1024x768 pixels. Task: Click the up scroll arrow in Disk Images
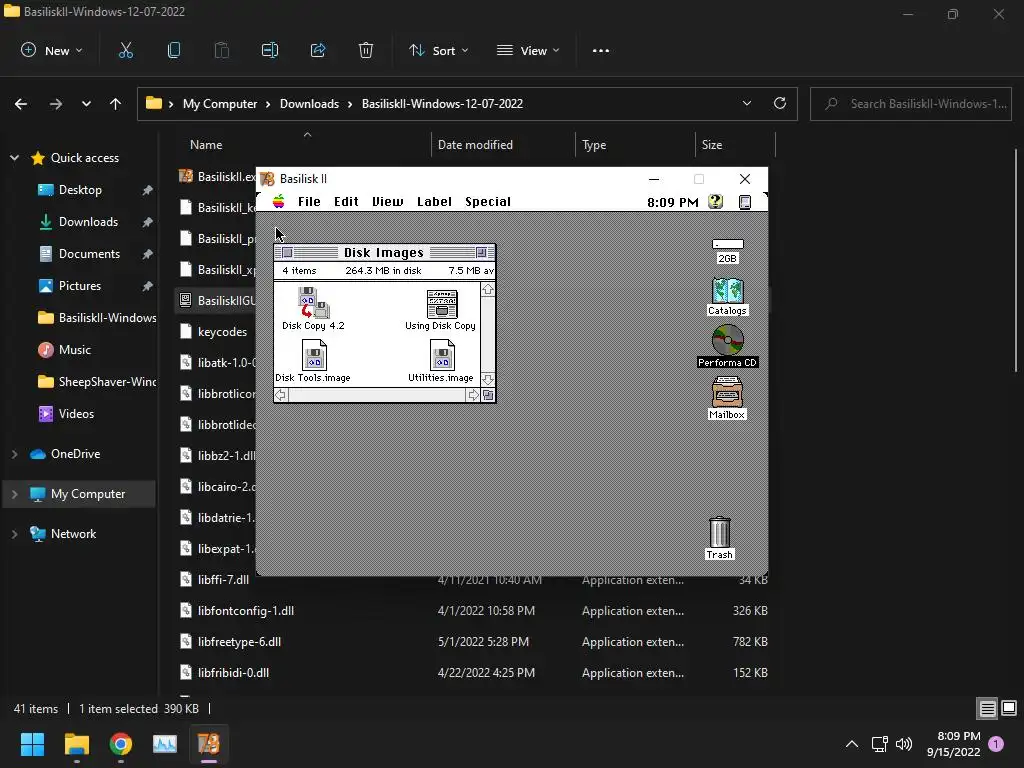point(488,289)
